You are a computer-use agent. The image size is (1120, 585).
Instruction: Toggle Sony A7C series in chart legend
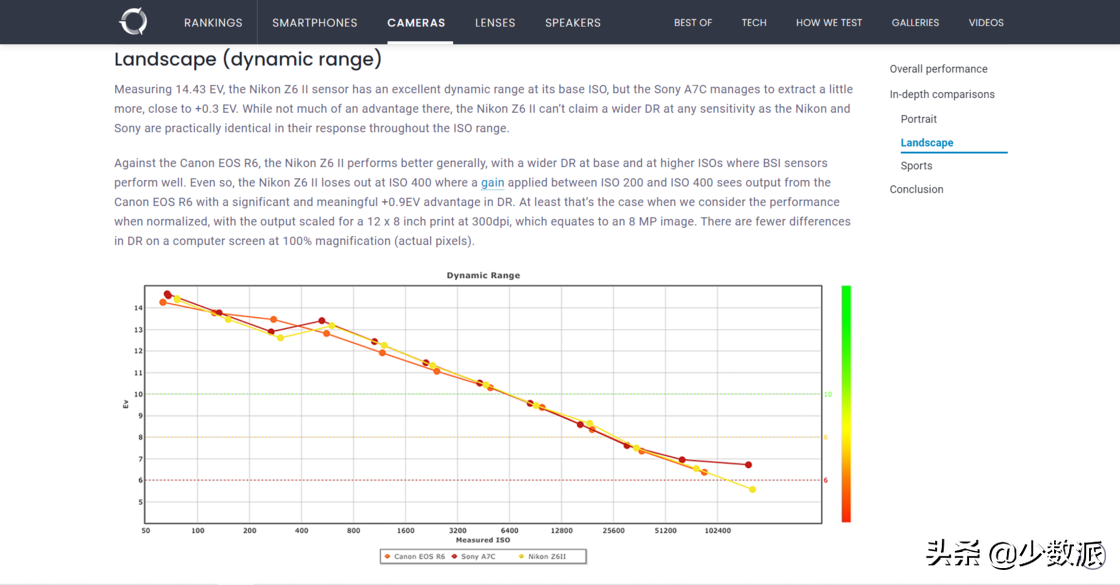(474, 556)
